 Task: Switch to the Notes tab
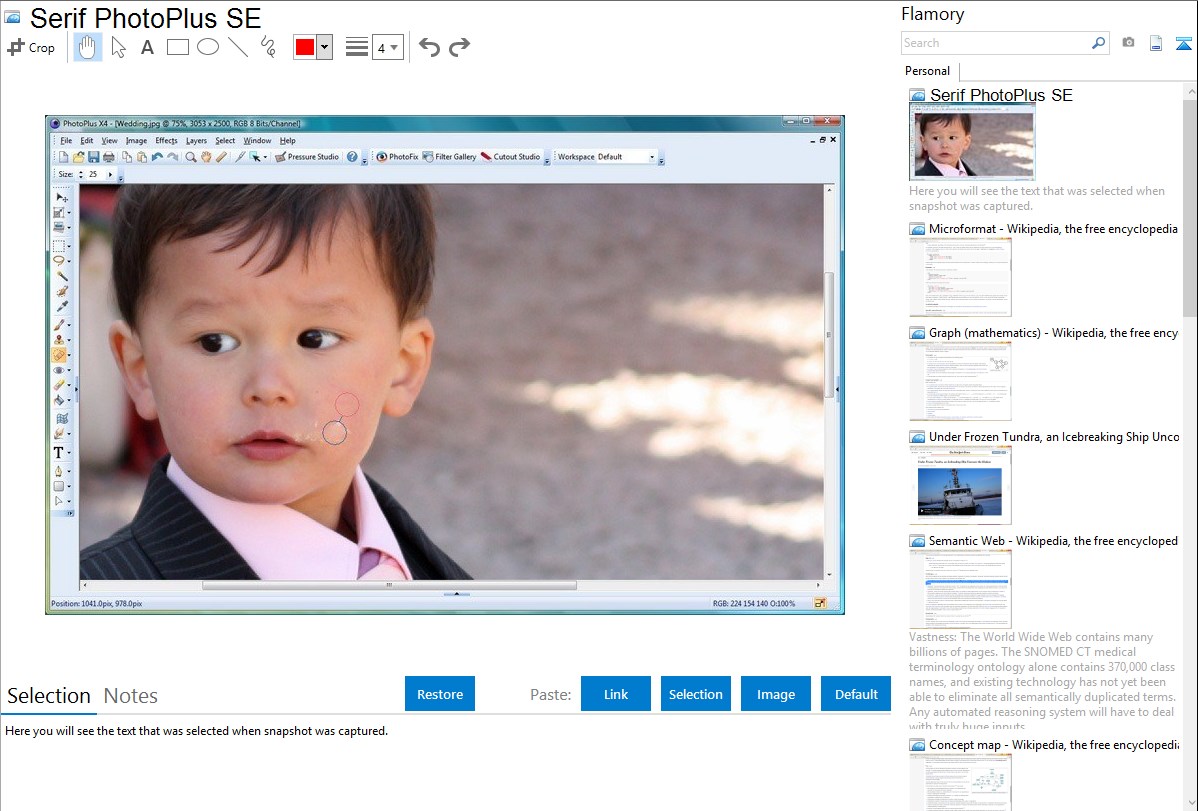[131, 696]
